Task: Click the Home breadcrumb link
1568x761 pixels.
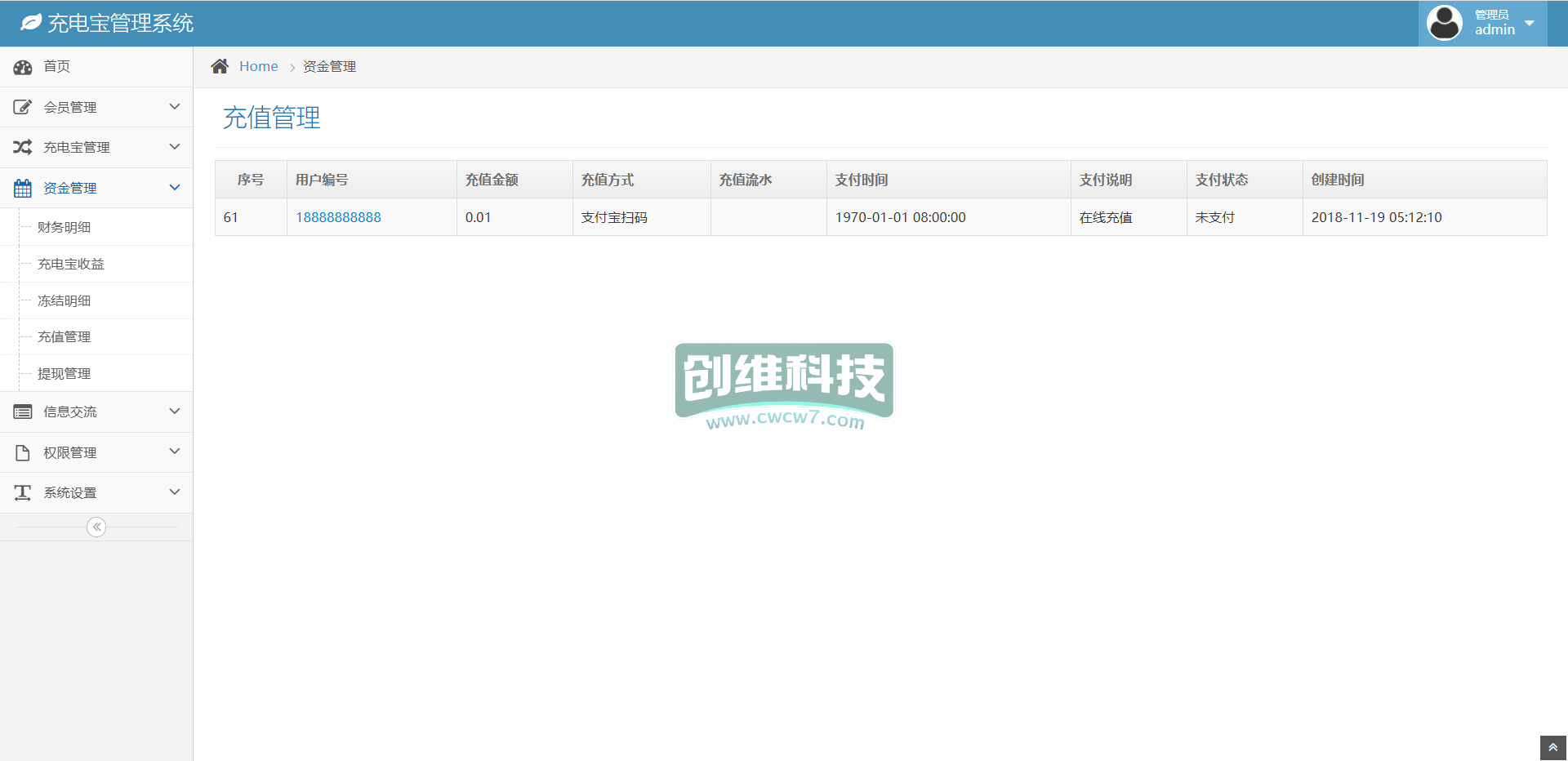Action: (x=258, y=66)
